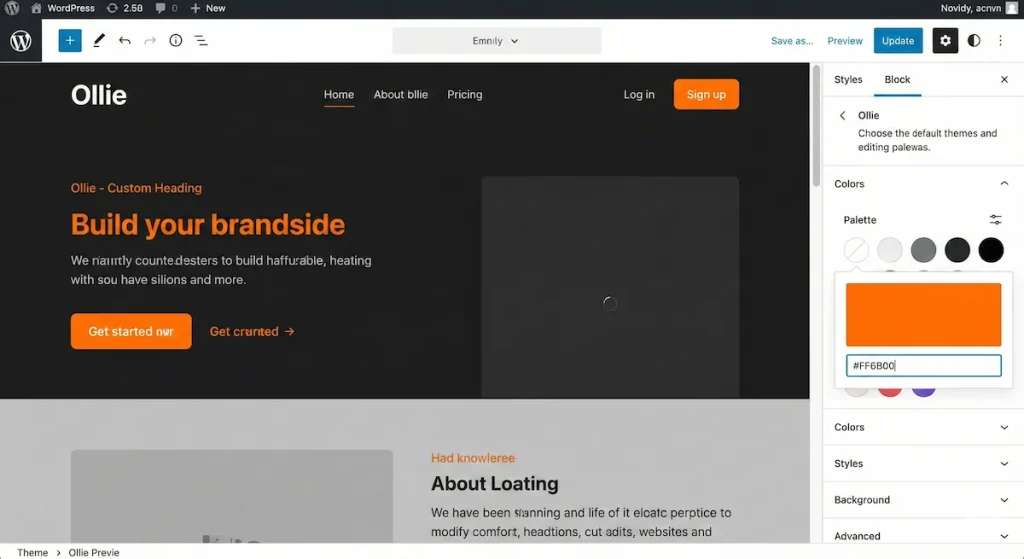This screenshot has height=559, width=1024.
Task: Click the WordPress logo in editor header
Action: click(21, 41)
